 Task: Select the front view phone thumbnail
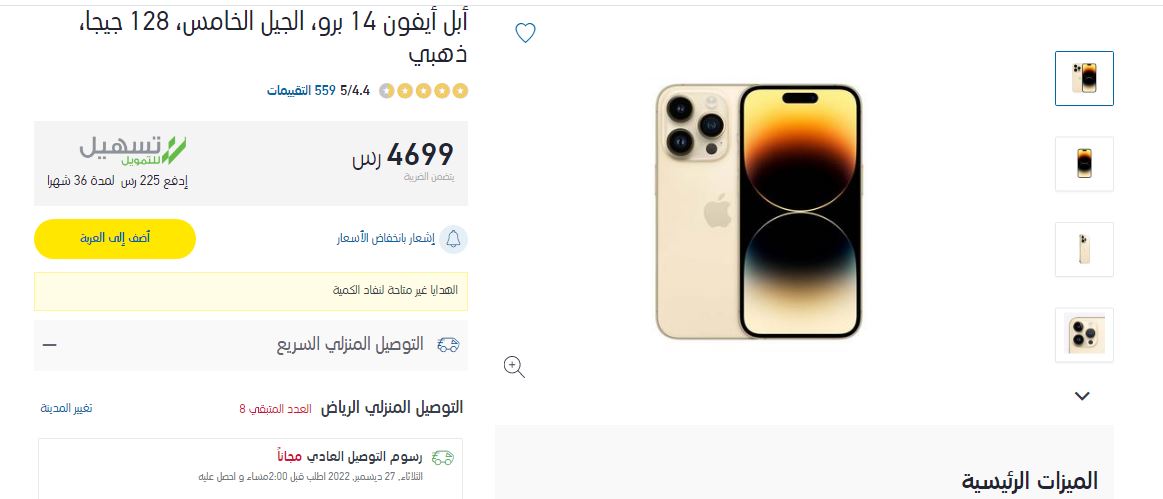(x=1084, y=164)
